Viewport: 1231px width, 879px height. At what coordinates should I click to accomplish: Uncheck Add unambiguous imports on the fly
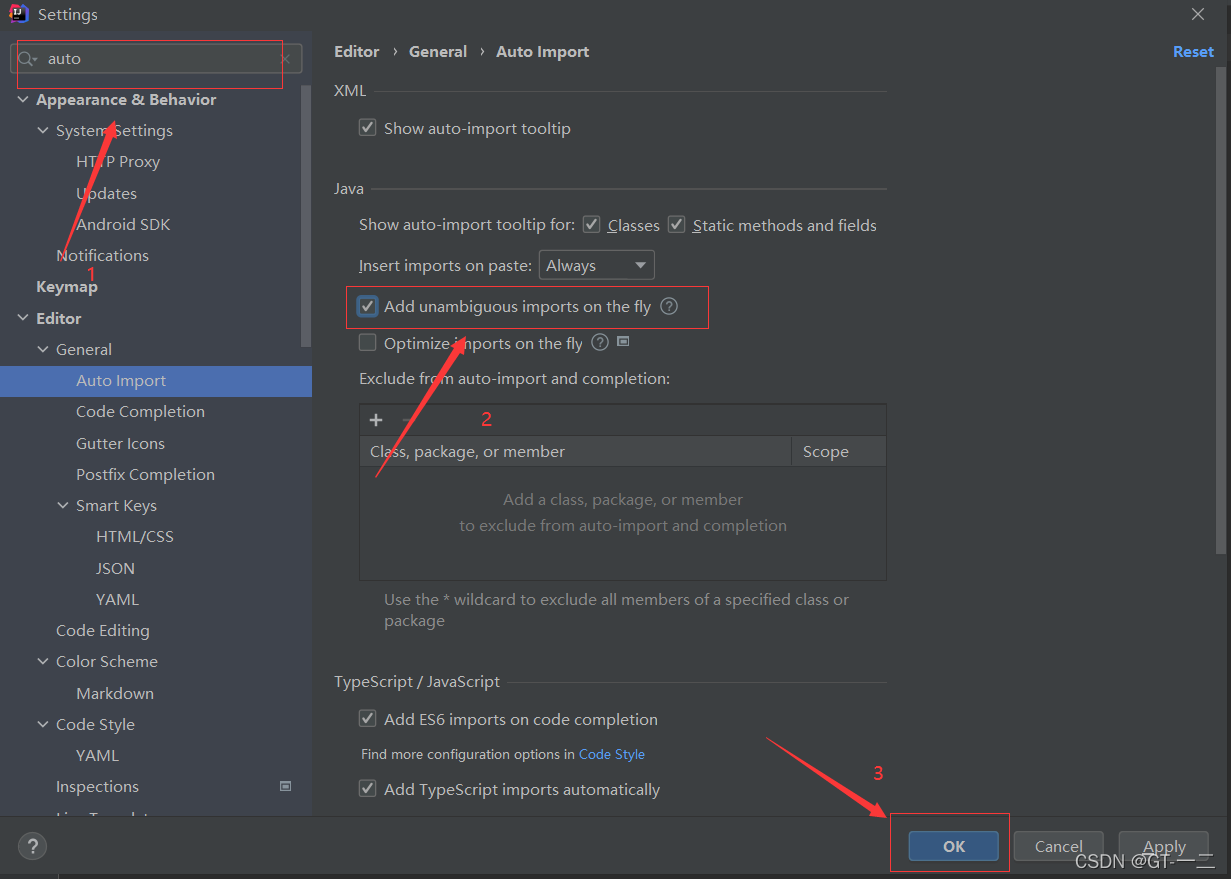click(368, 306)
